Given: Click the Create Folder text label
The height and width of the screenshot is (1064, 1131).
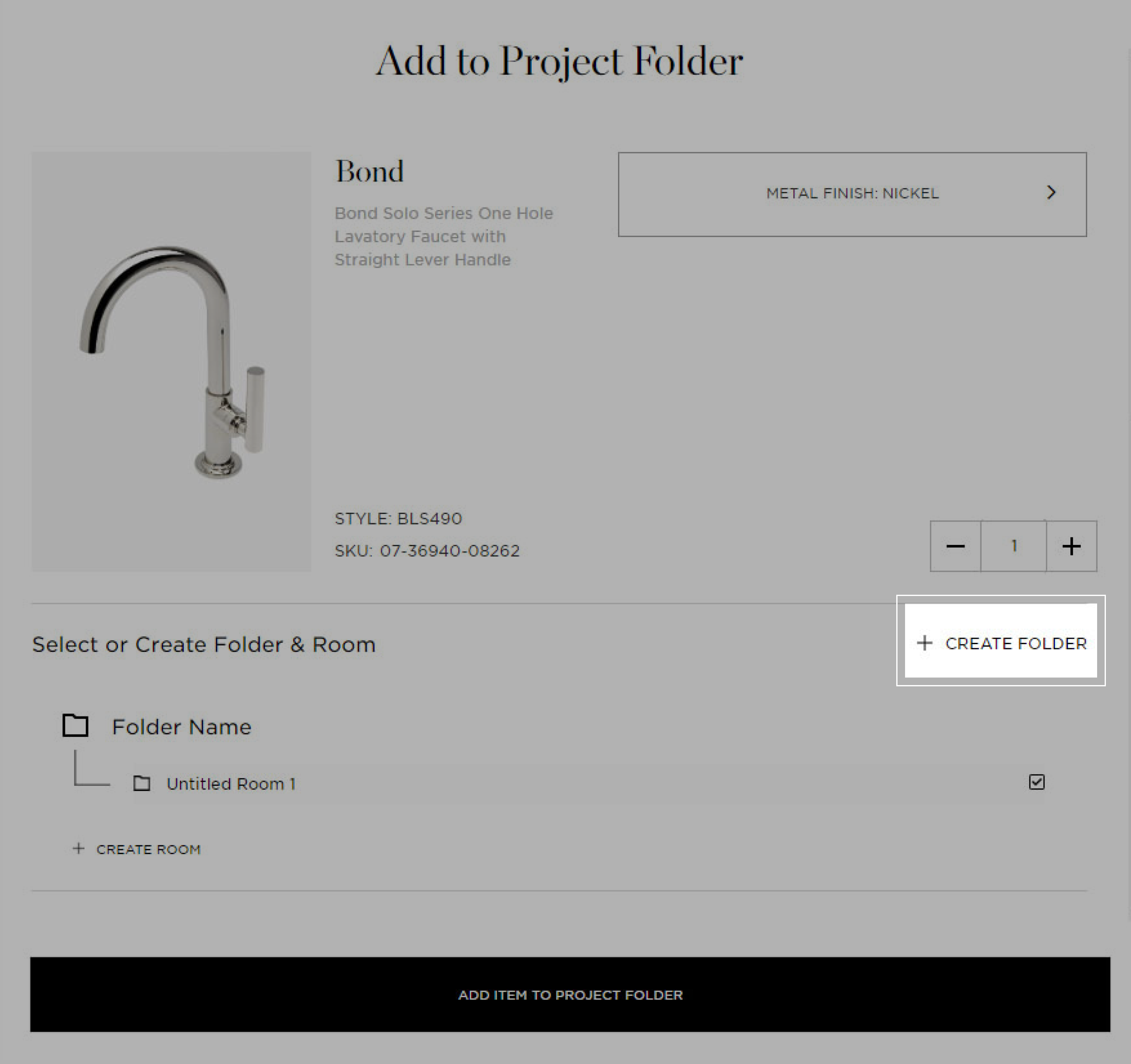Looking at the screenshot, I should (x=1016, y=643).
